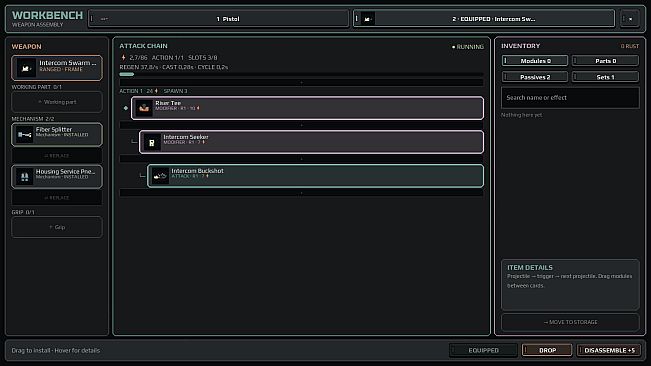
Task: Click the DISASSEMBLE +5 button
Action: tap(609, 350)
